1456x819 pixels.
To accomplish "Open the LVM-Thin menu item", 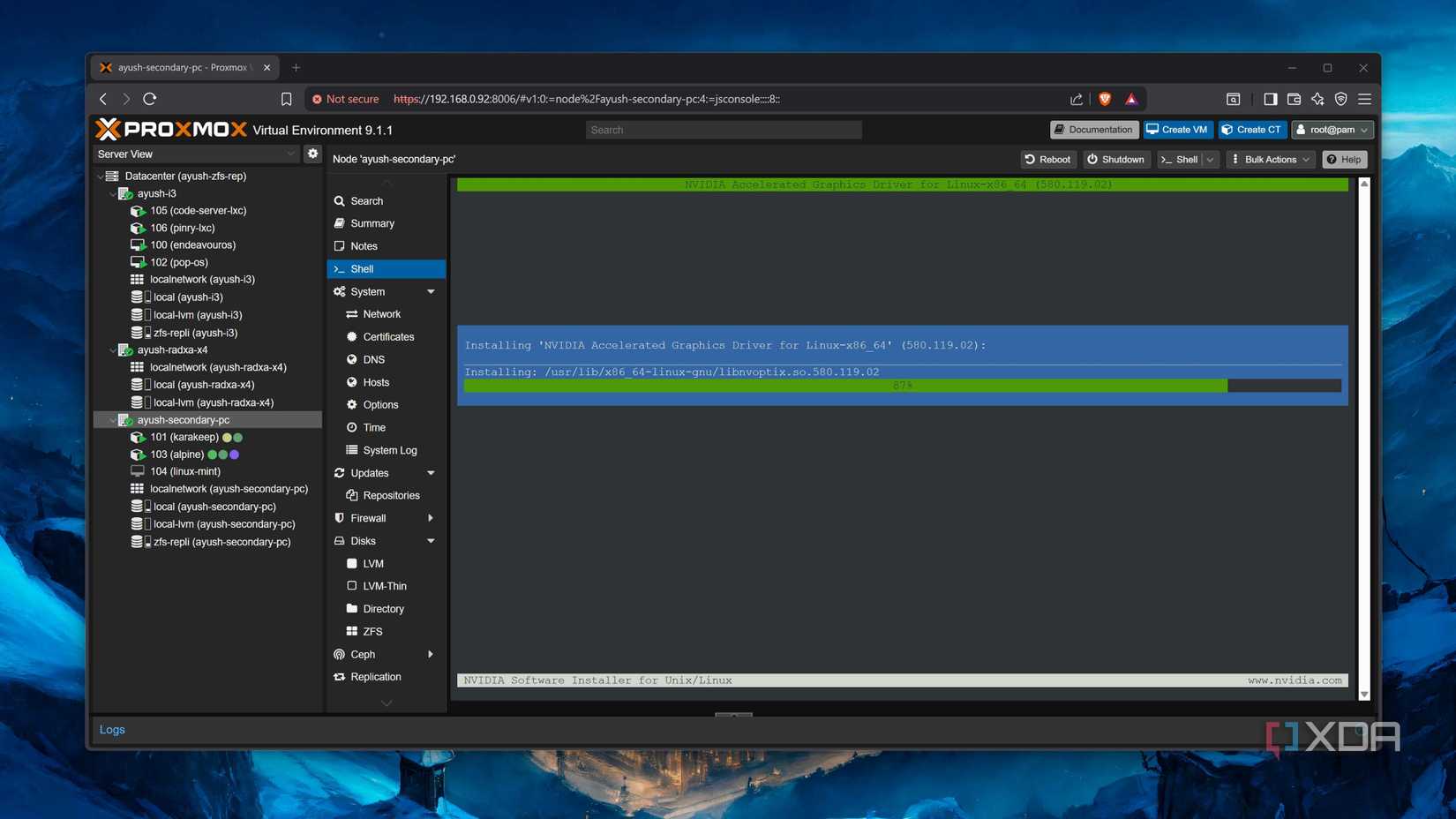I will [x=387, y=586].
